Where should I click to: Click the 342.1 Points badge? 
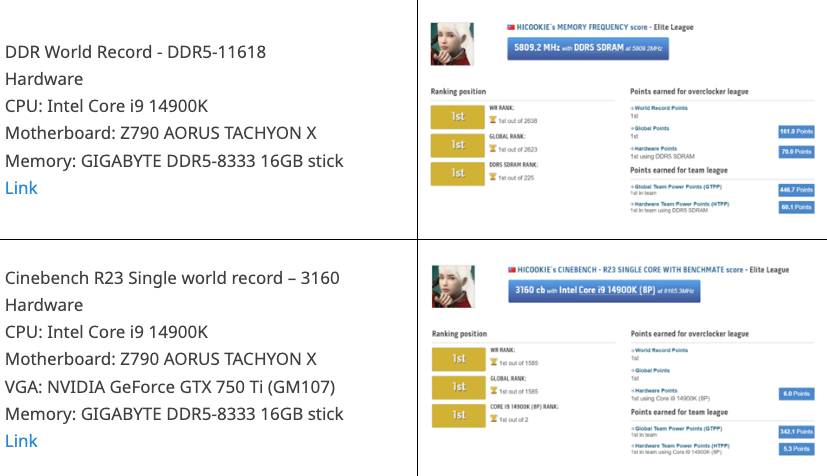[x=796, y=432]
